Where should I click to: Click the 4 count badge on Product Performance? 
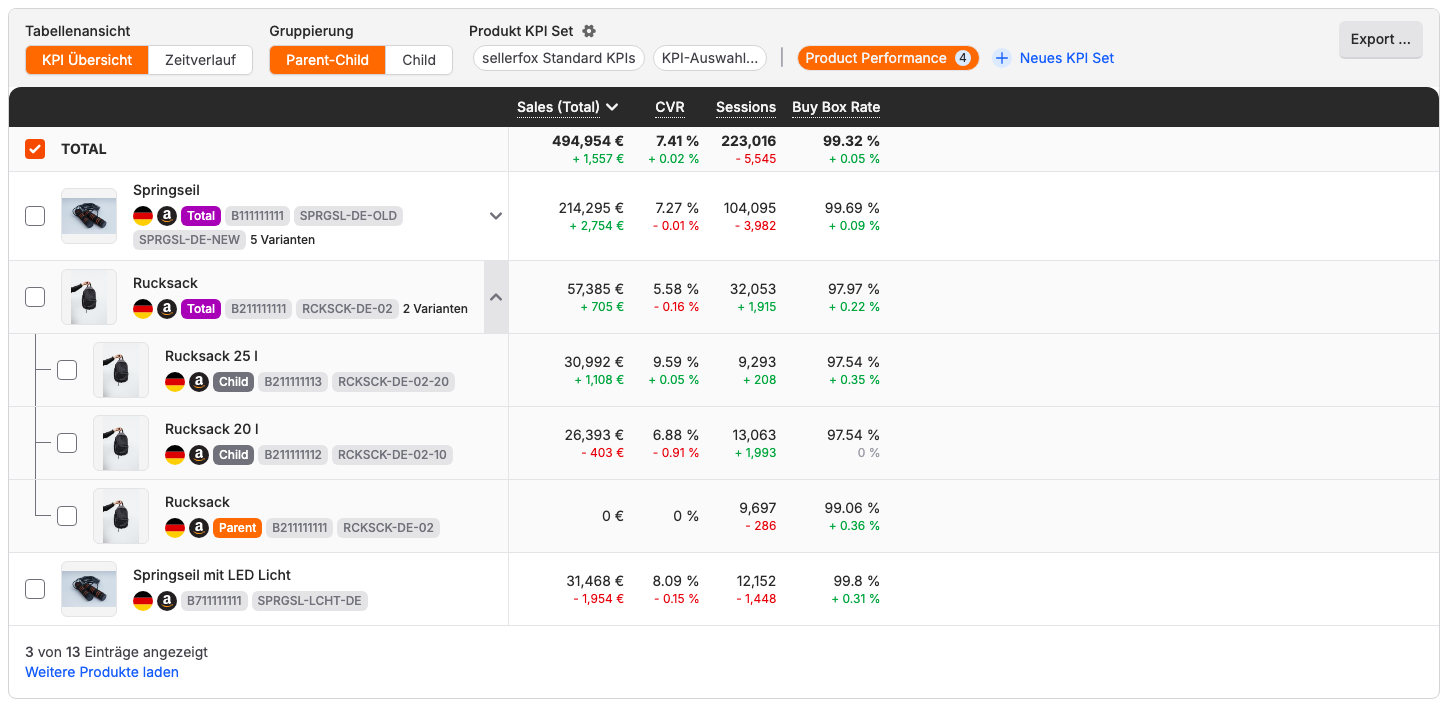(x=962, y=58)
